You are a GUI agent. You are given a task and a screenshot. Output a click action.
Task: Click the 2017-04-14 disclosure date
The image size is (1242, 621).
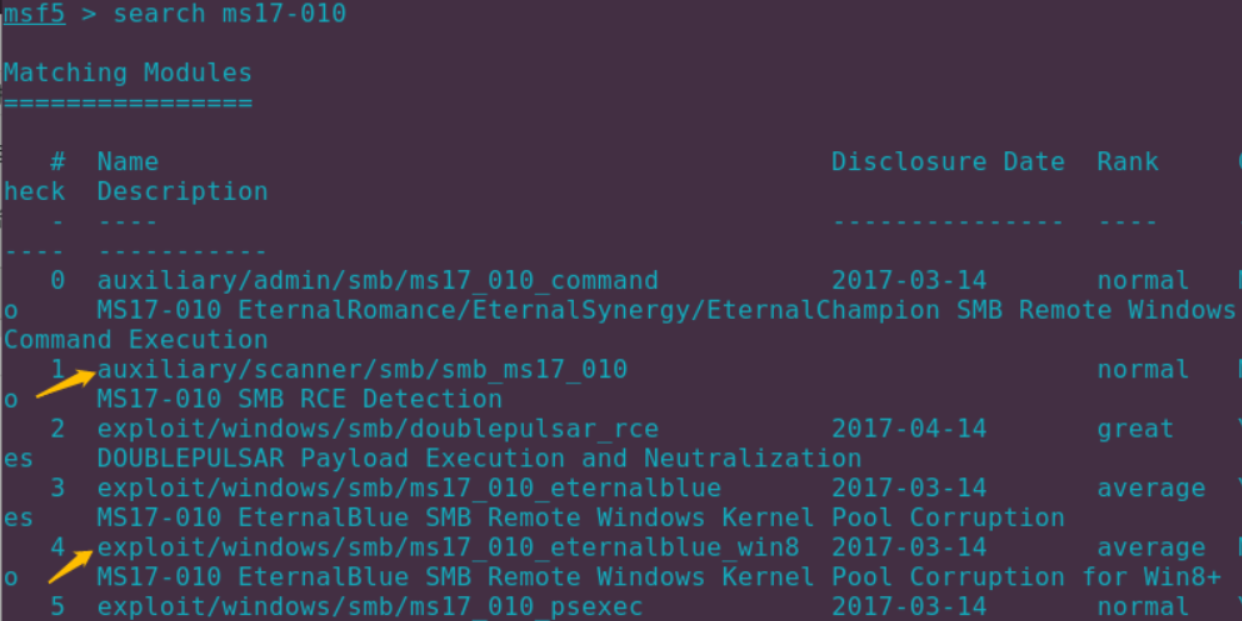pos(909,429)
